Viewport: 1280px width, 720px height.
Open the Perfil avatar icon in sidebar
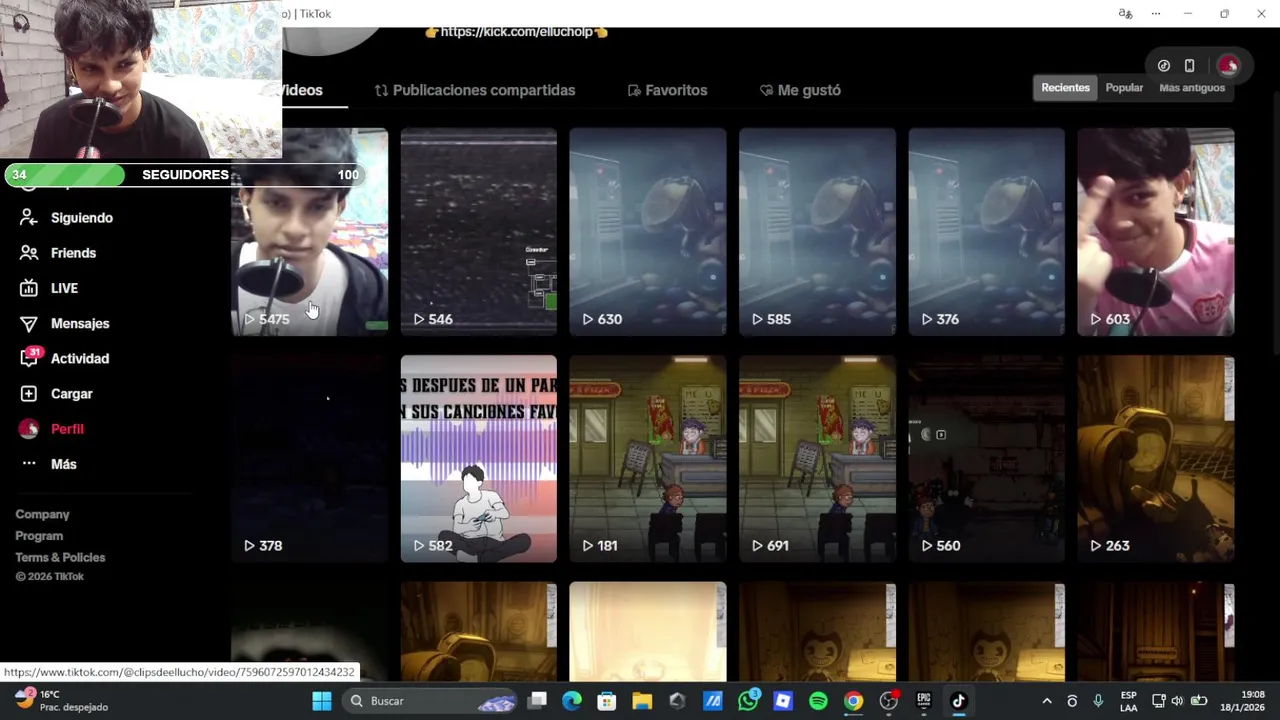(x=29, y=429)
